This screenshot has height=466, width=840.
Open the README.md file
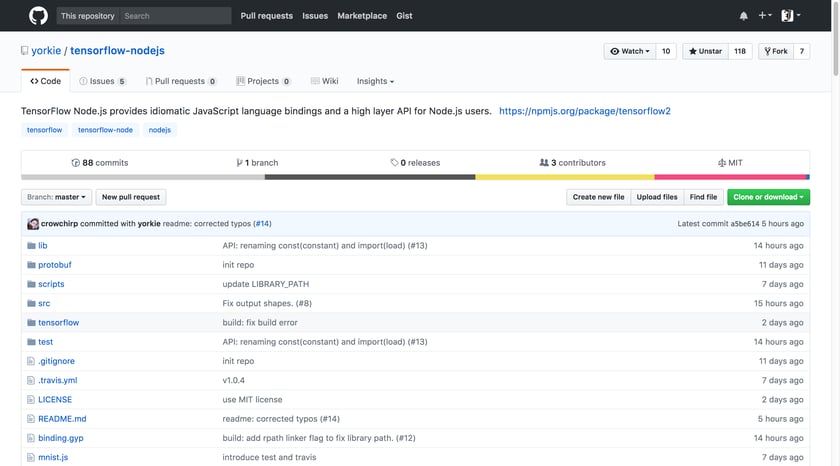pyautogui.click(x=62, y=419)
